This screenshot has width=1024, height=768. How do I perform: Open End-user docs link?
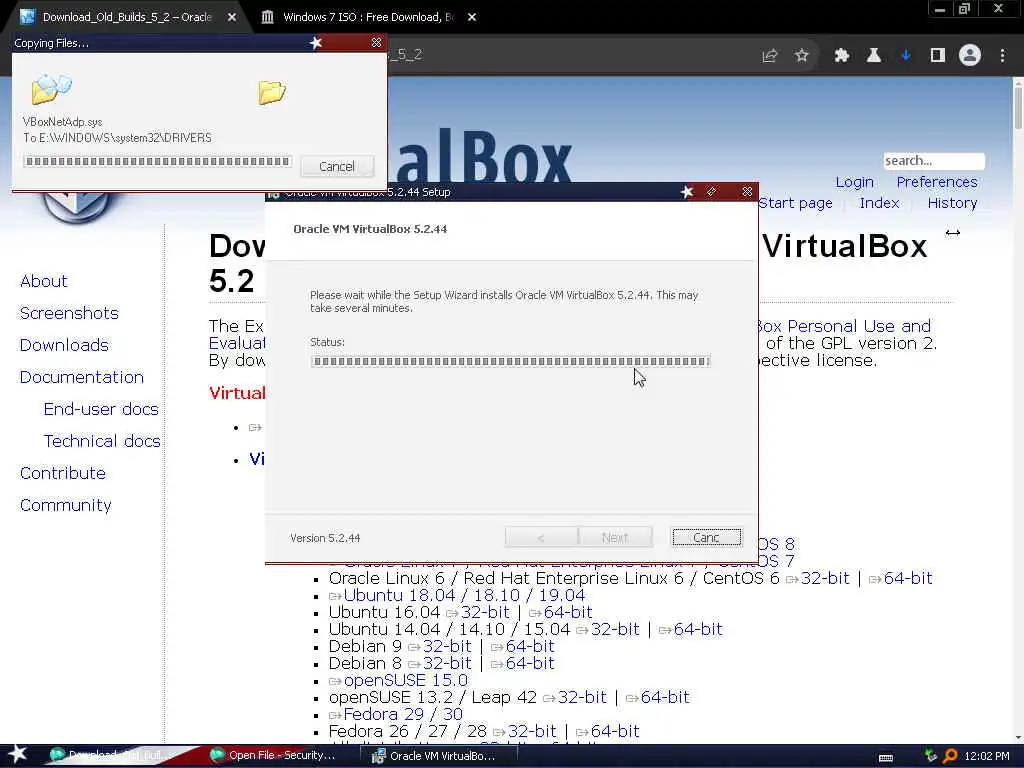[x=101, y=409]
